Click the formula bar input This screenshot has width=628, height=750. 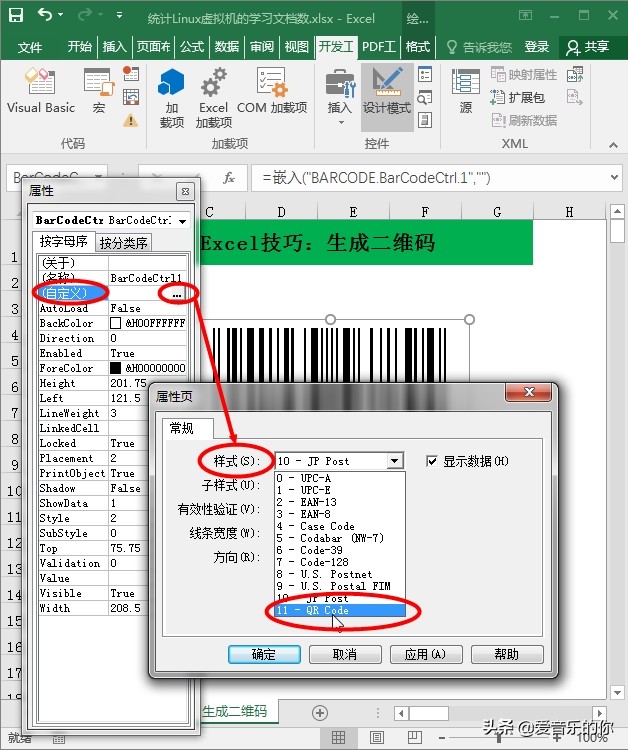429,178
